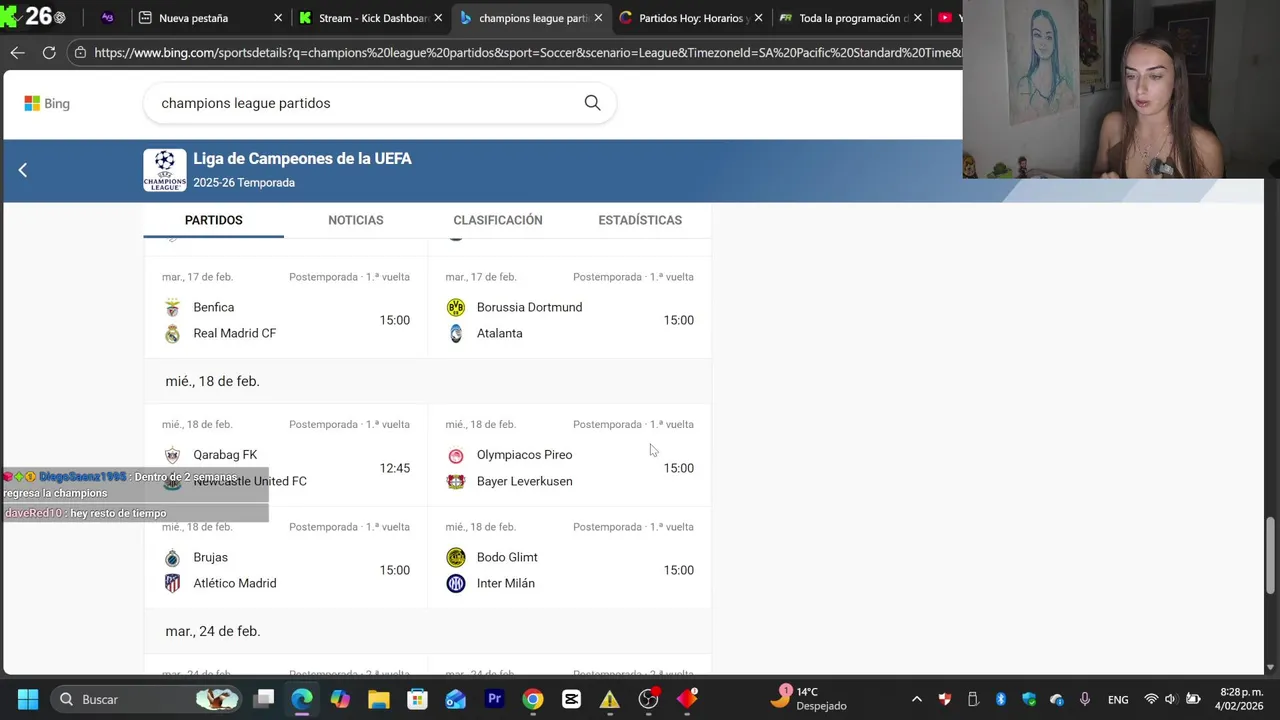Click the Bing logo
Image resolution: width=1280 pixels, height=720 pixels.
pyautogui.click(x=47, y=103)
